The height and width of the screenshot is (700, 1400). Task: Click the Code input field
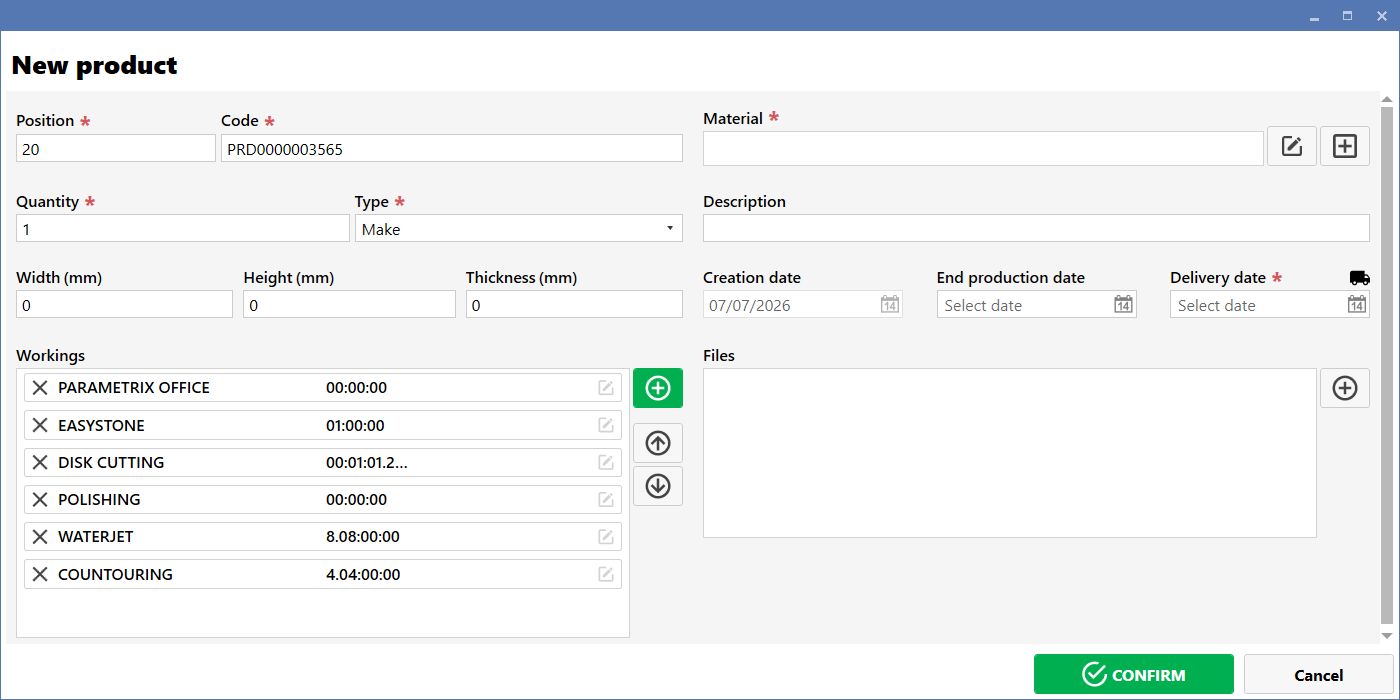(452, 148)
